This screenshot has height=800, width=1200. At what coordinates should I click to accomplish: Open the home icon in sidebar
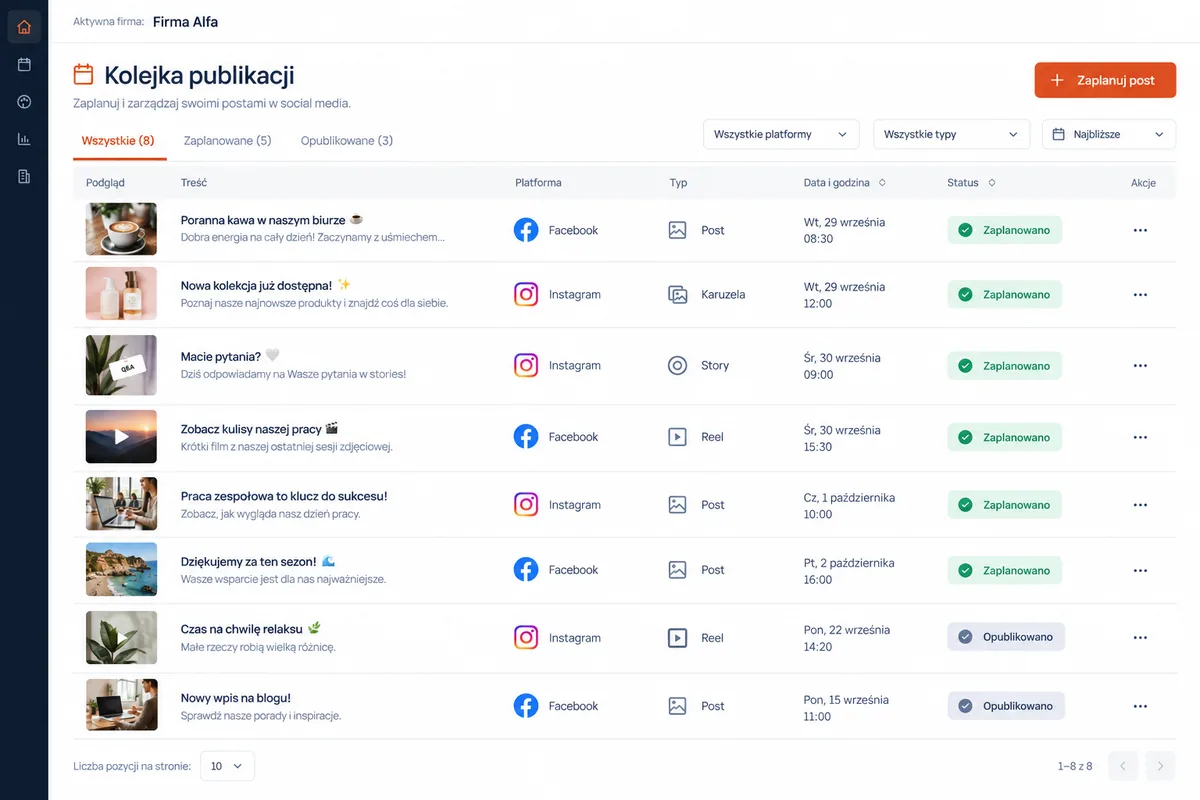[24, 27]
